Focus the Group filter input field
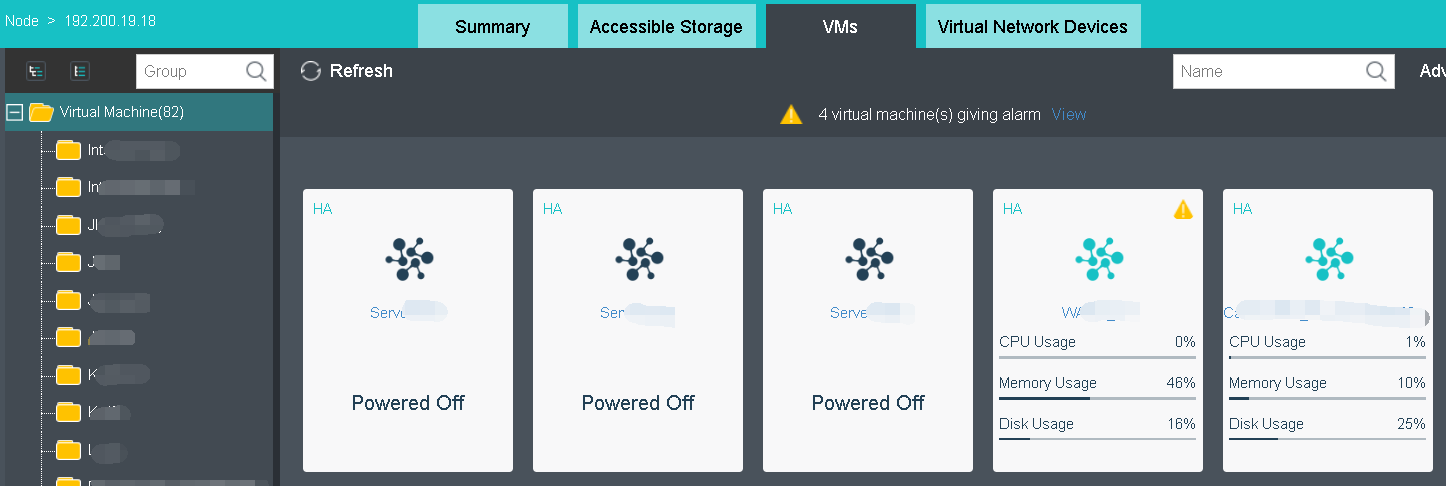This screenshot has height=486, width=1446. (x=191, y=71)
